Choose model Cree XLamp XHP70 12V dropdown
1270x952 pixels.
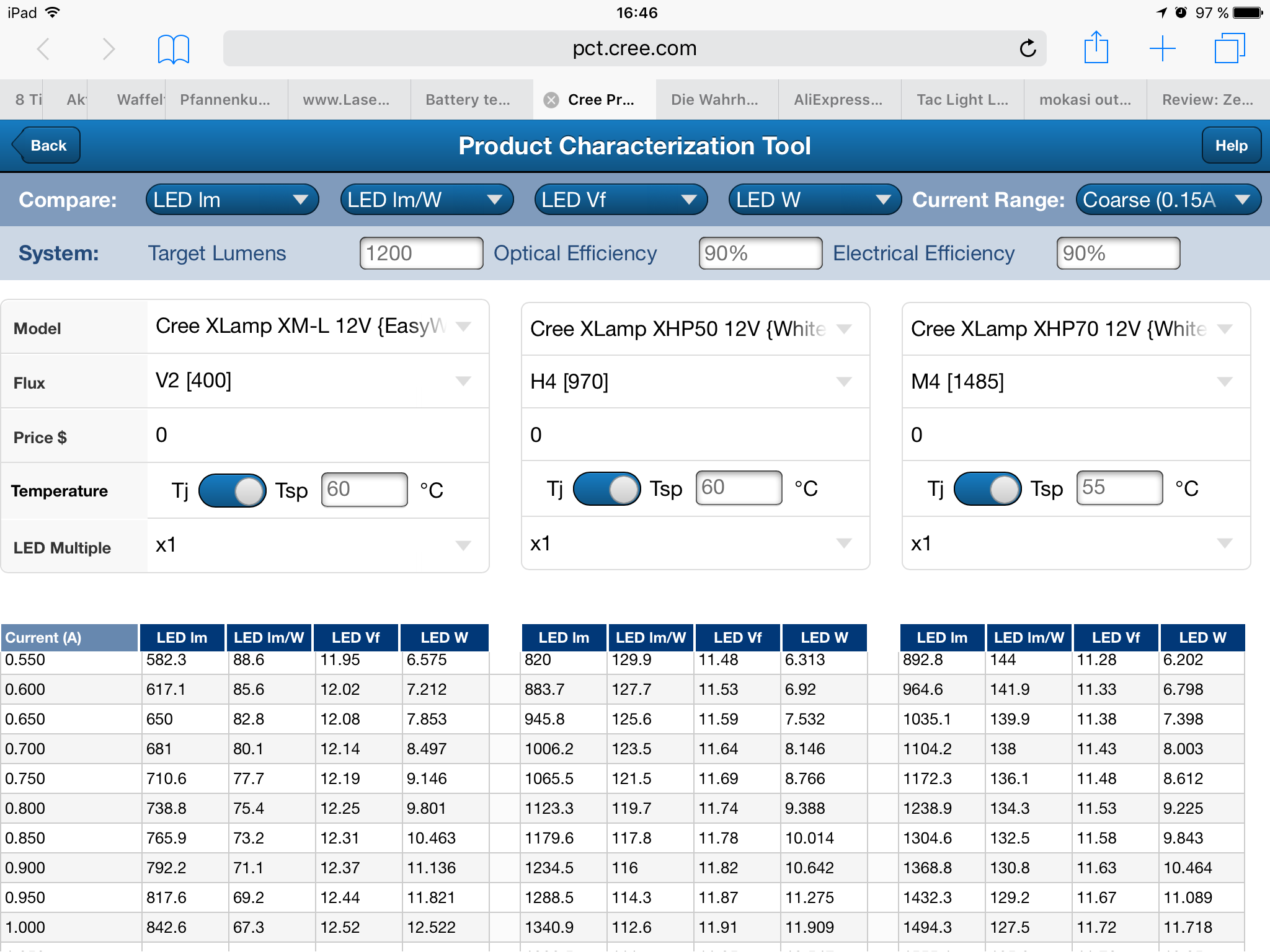click(x=1076, y=329)
